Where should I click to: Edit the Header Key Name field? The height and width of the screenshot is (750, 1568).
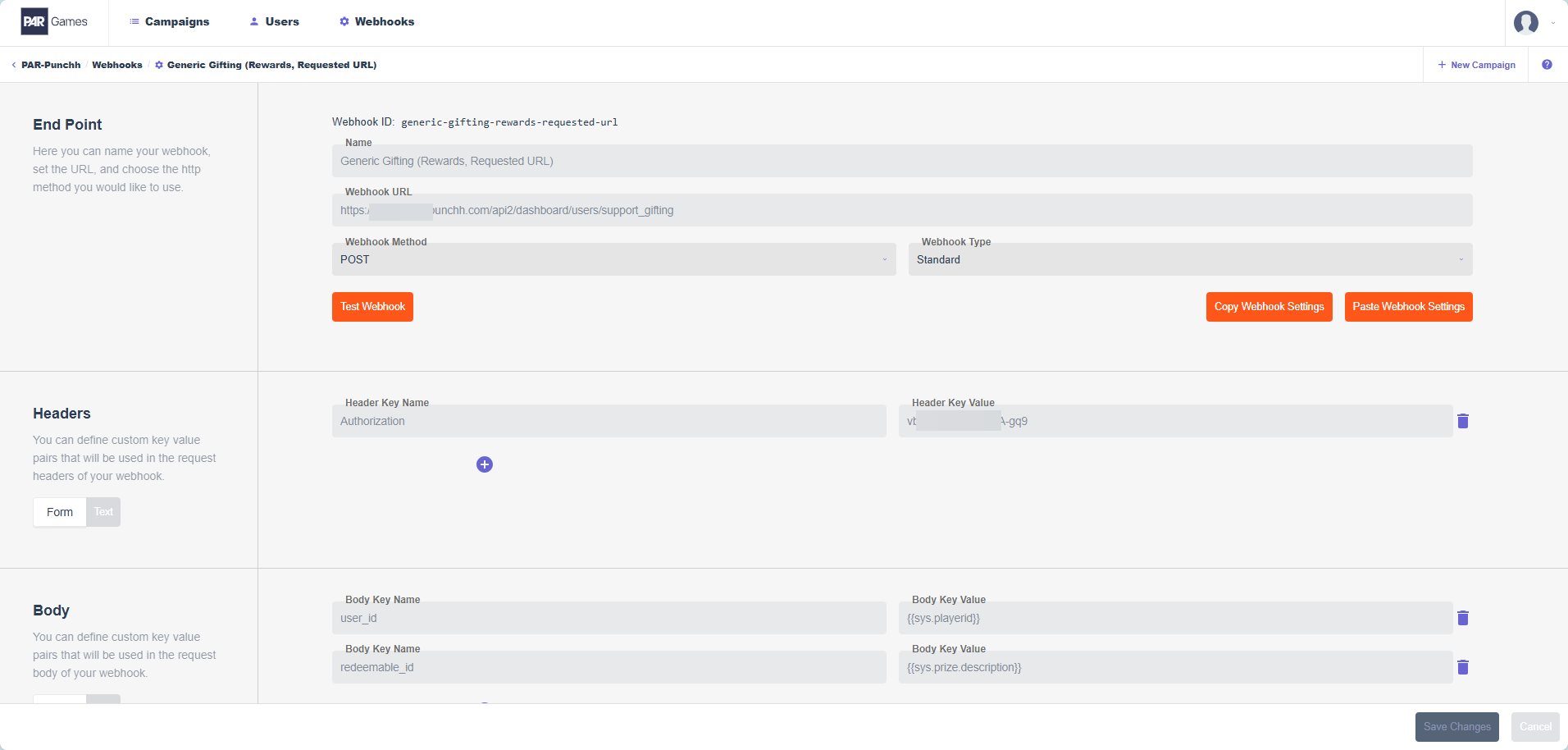pos(609,421)
